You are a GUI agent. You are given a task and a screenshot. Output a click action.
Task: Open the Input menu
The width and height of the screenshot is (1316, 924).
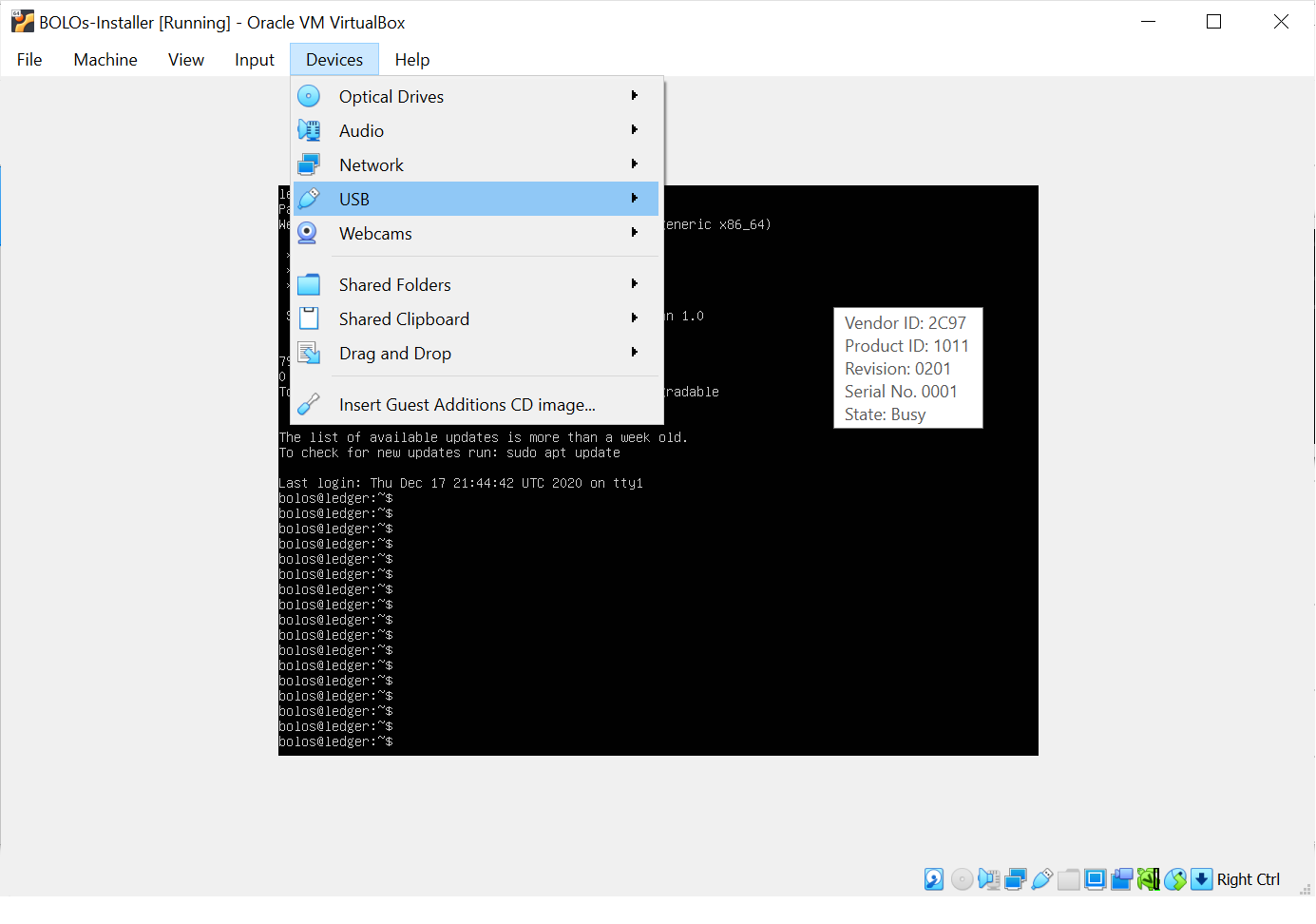[x=254, y=59]
